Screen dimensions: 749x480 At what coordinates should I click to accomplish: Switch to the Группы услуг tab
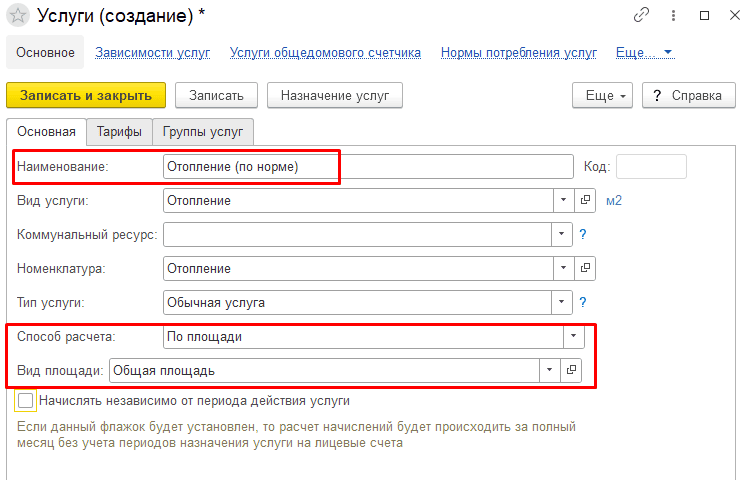pyautogui.click(x=203, y=131)
